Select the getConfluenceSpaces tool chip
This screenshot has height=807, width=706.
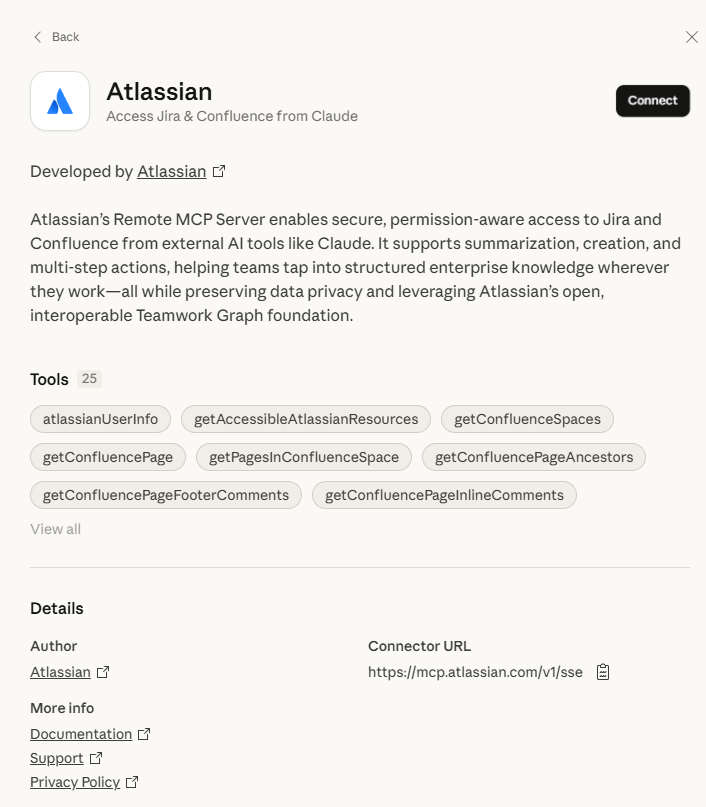tap(527, 419)
